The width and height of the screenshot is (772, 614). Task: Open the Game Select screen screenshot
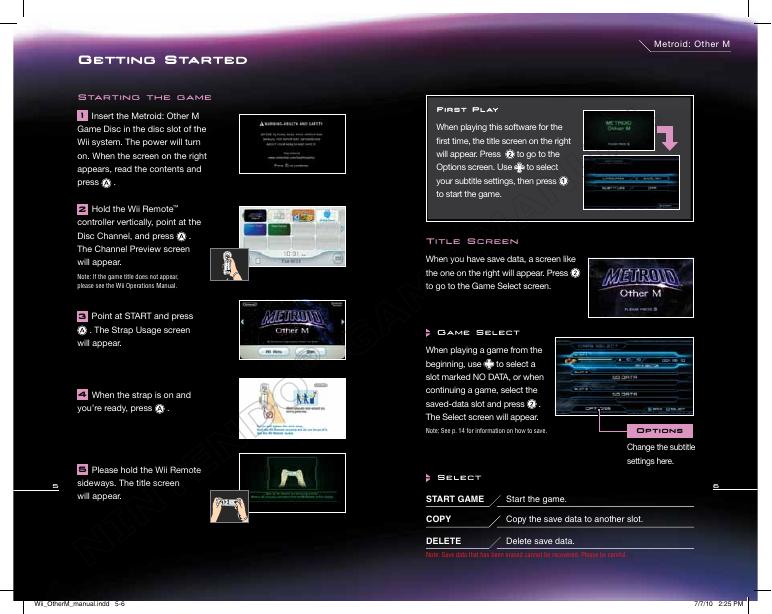click(624, 377)
